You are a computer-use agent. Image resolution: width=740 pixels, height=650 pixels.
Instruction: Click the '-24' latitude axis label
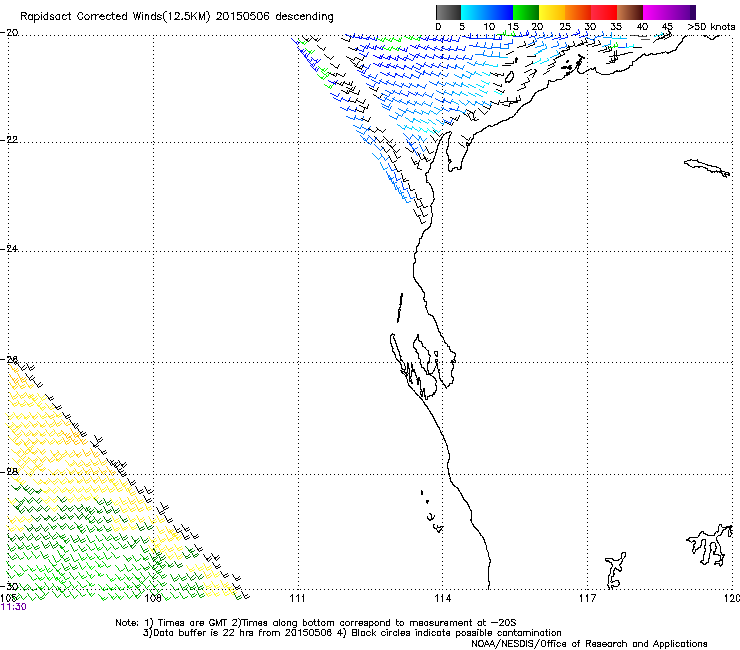pyautogui.click(x=9, y=248)
